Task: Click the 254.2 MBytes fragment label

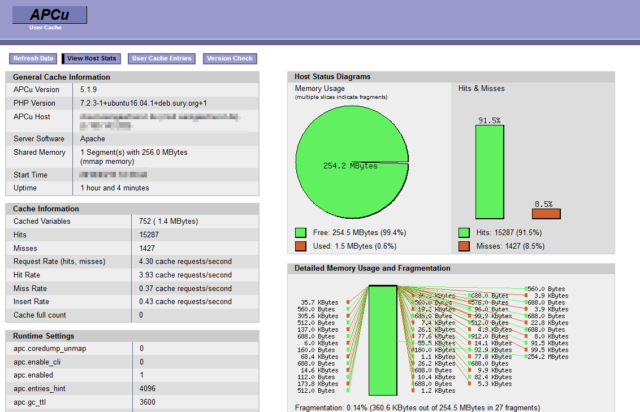Action: pyautogui.click(x=548, y=357)
